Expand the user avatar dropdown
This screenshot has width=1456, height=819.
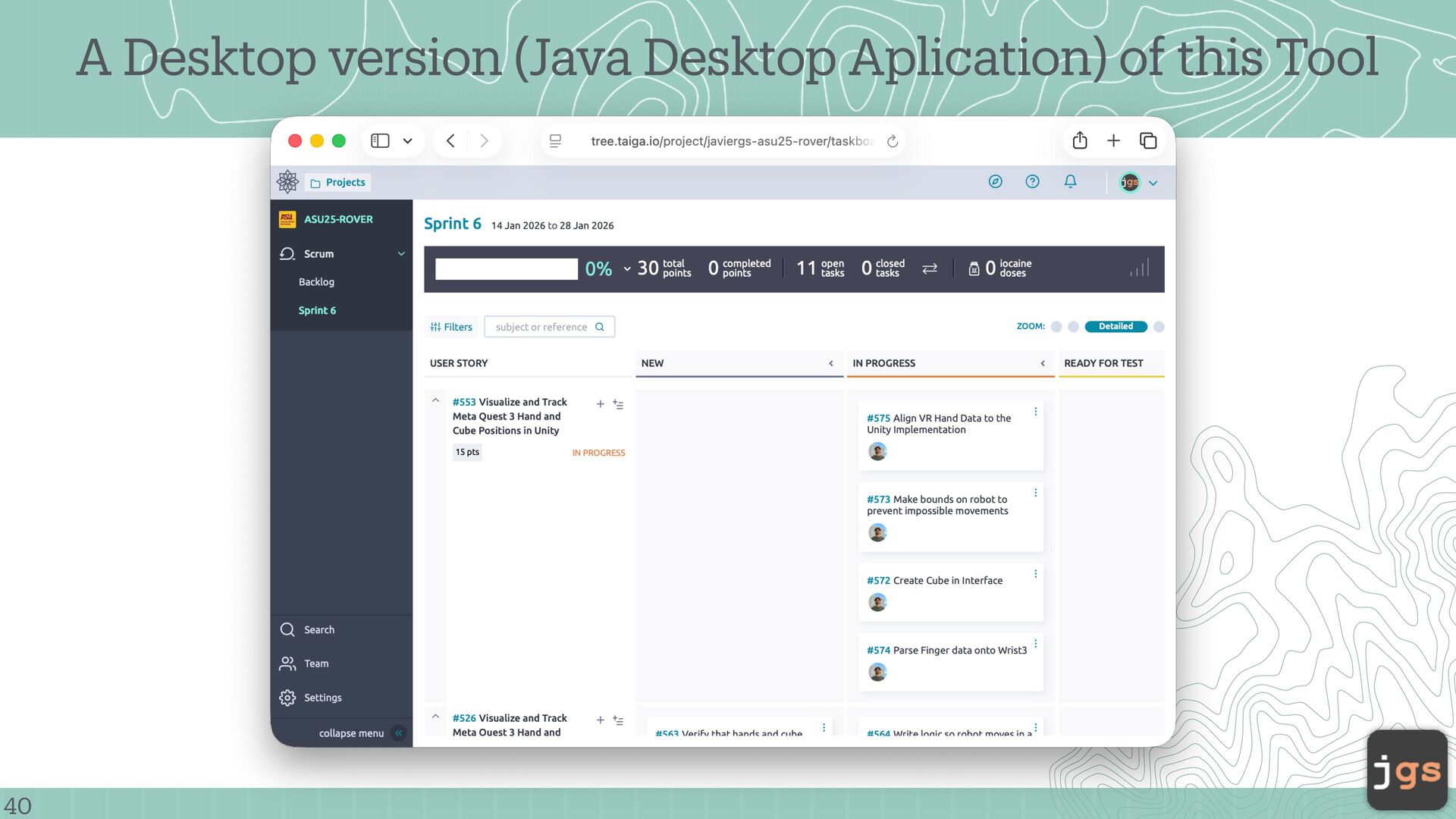pos(1153,183)
